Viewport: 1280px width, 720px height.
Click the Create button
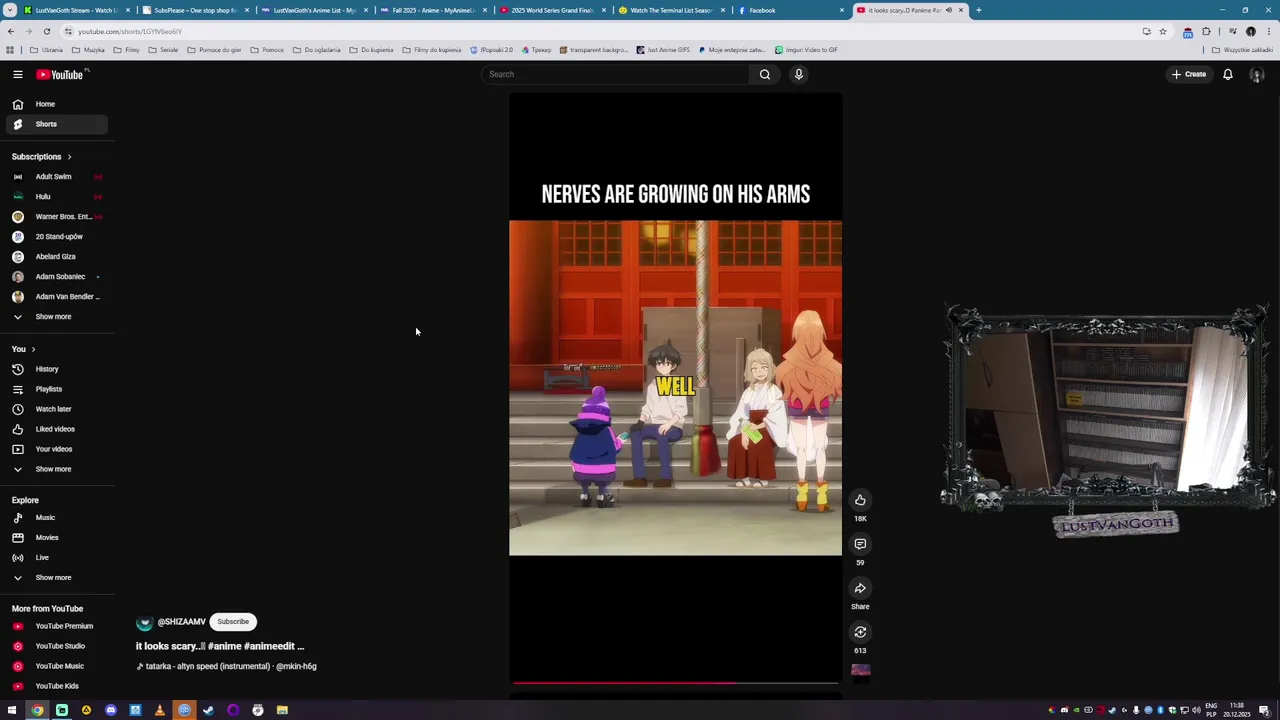pos(1190,74)
